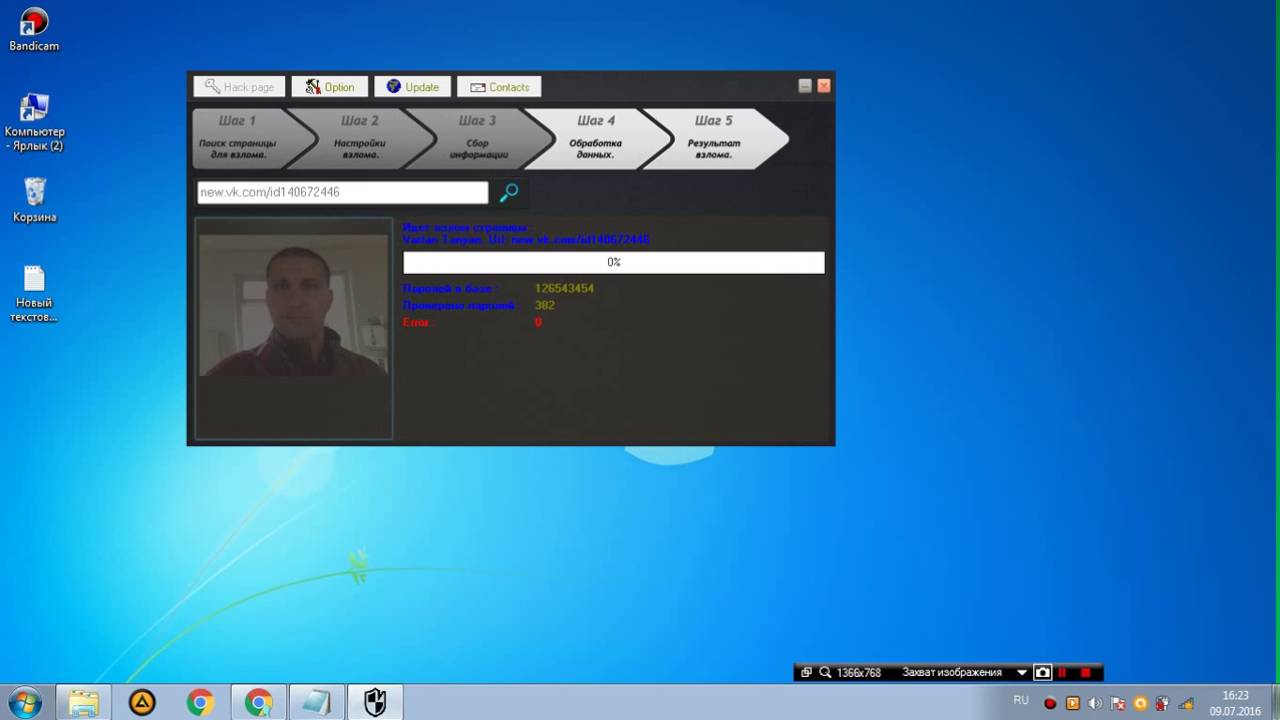1280x720 pixels.
Task: Expand the Захват изображения dropdown arrow
Action: (1022, 673)
